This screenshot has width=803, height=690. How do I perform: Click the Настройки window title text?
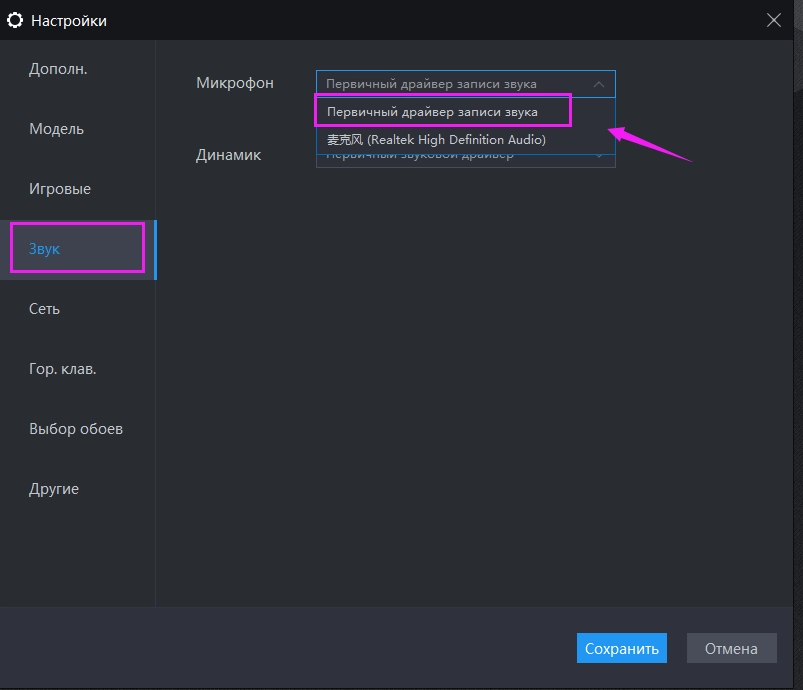click(x=69, y=20)
